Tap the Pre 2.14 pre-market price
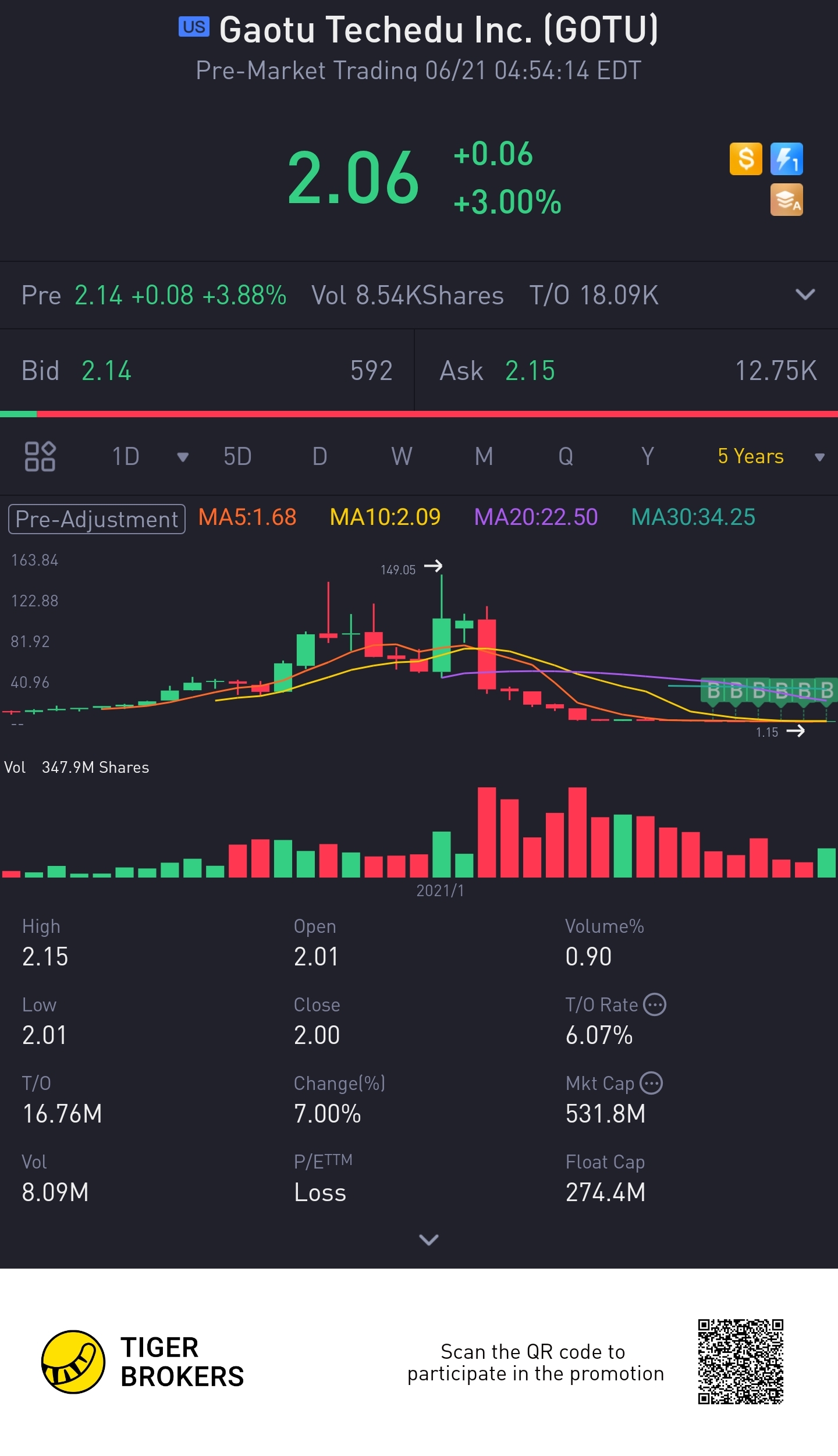The image size is (838, 1456). tap(99, 295)
